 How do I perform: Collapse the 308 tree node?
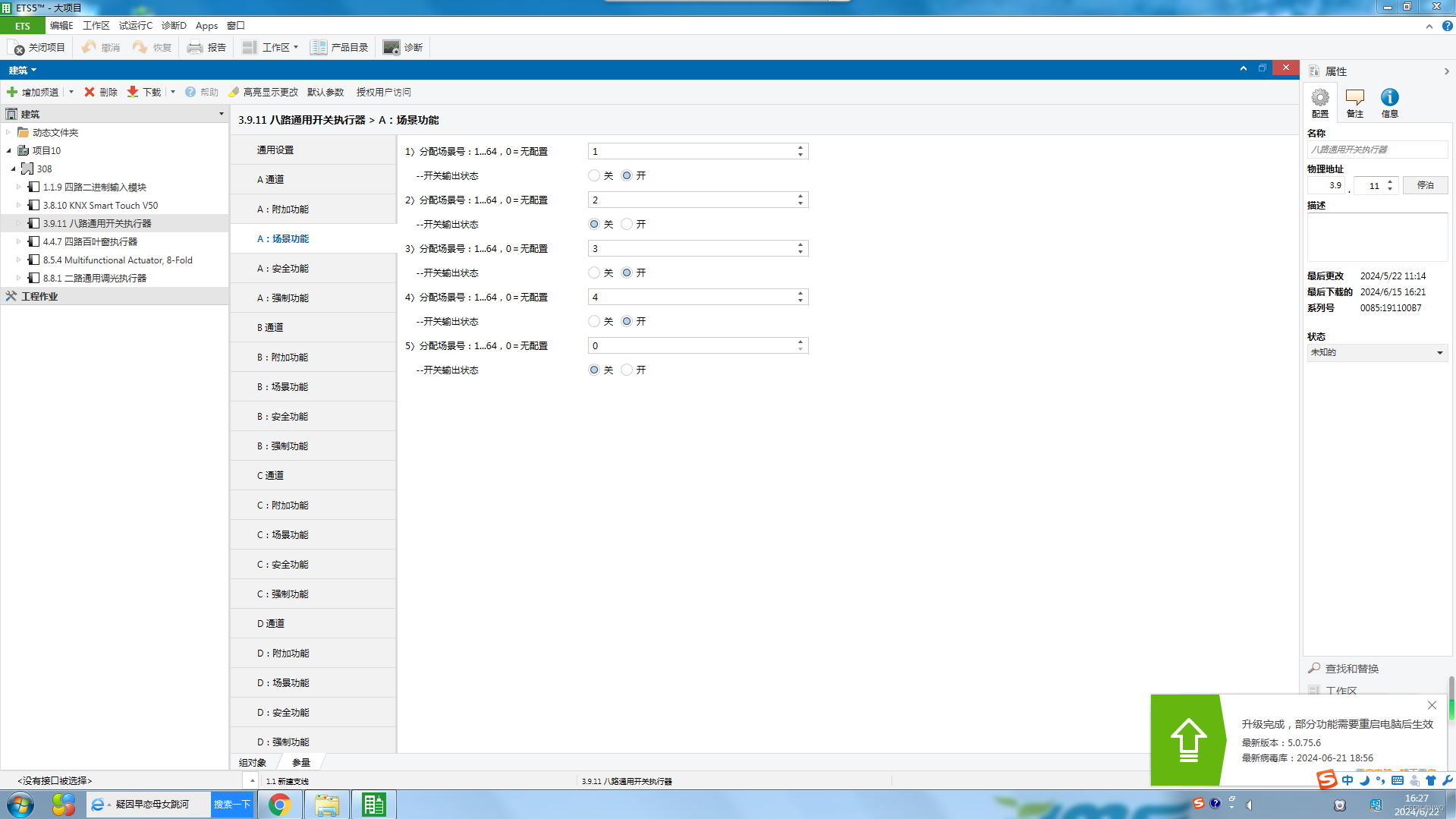pyautogui.click(x=14, y=169)
